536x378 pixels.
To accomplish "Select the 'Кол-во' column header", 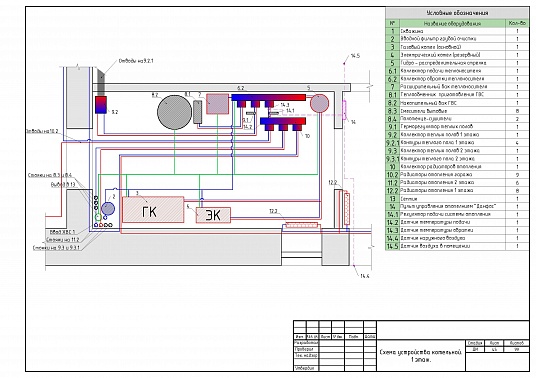I will [517, 23].
